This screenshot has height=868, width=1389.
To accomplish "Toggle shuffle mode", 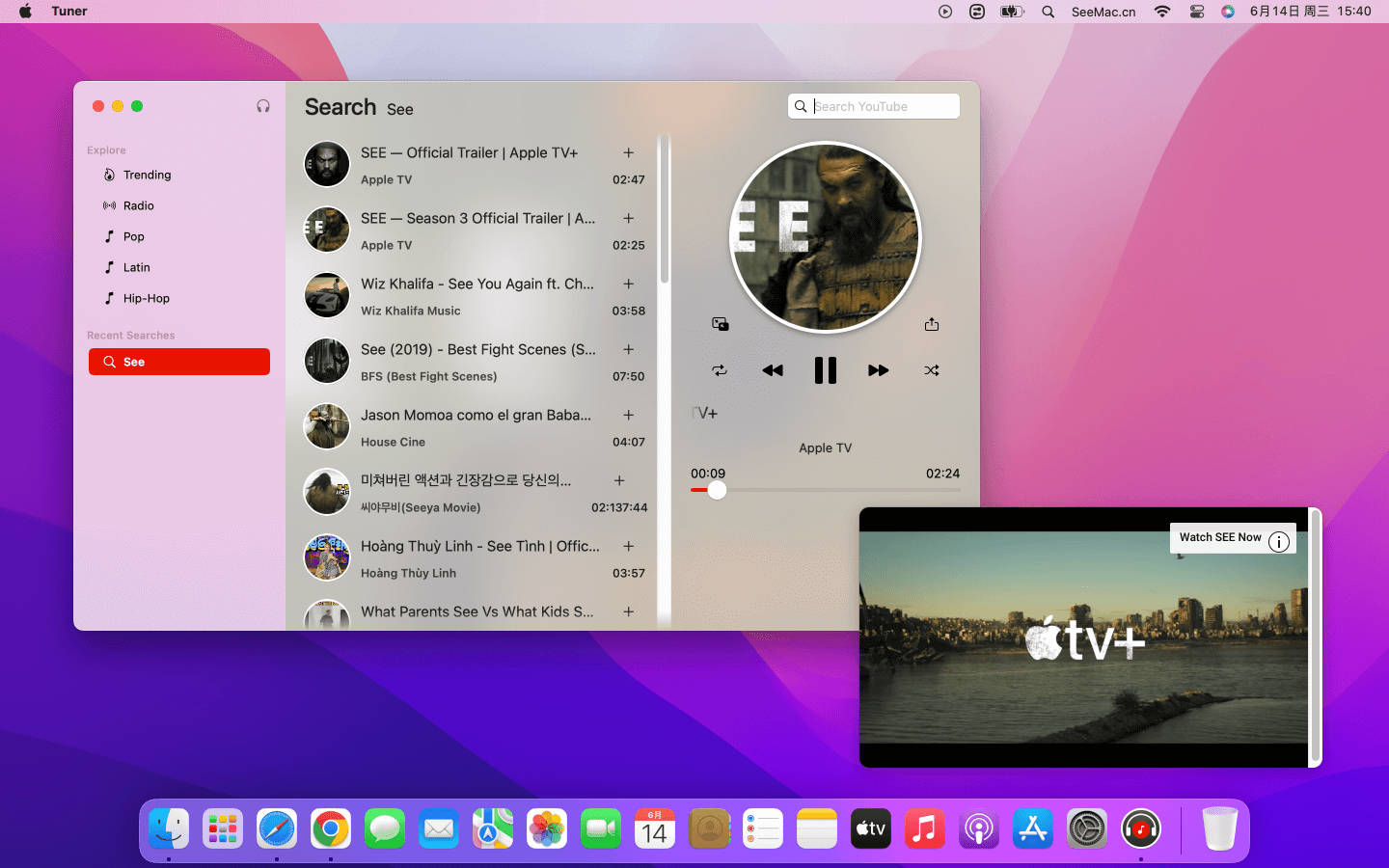I will [932, 370].
